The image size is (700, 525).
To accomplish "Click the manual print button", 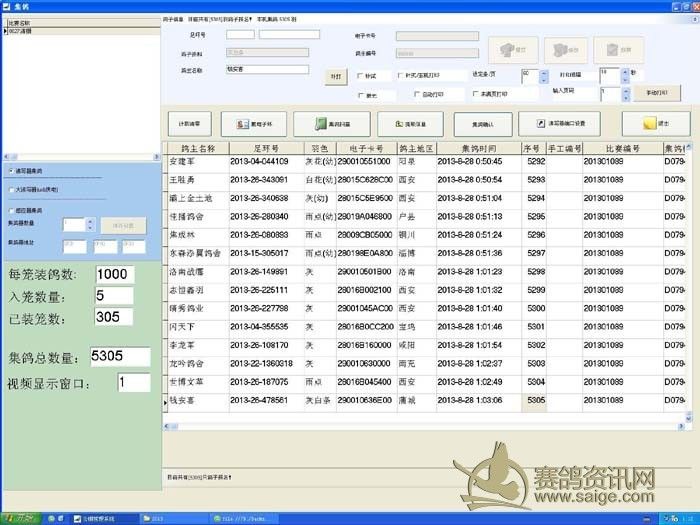I will pos(656,92).
